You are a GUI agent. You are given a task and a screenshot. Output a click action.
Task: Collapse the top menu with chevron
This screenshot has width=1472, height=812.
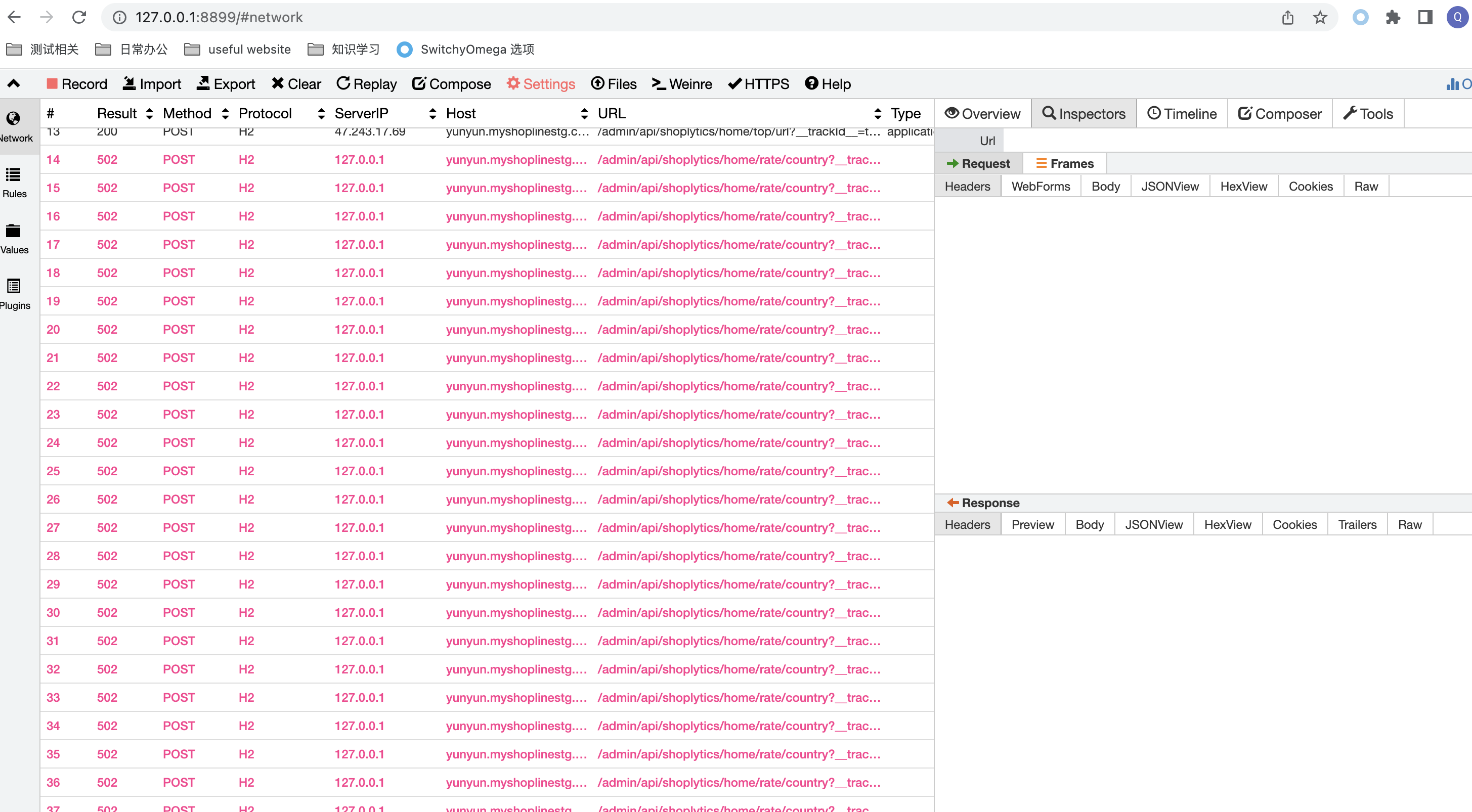click(x=14, y=84)
